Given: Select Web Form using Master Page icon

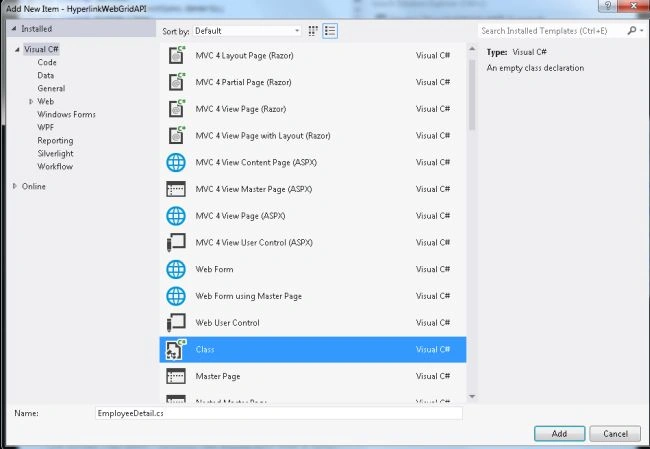Looking at the screenshot, I should 176,296.
